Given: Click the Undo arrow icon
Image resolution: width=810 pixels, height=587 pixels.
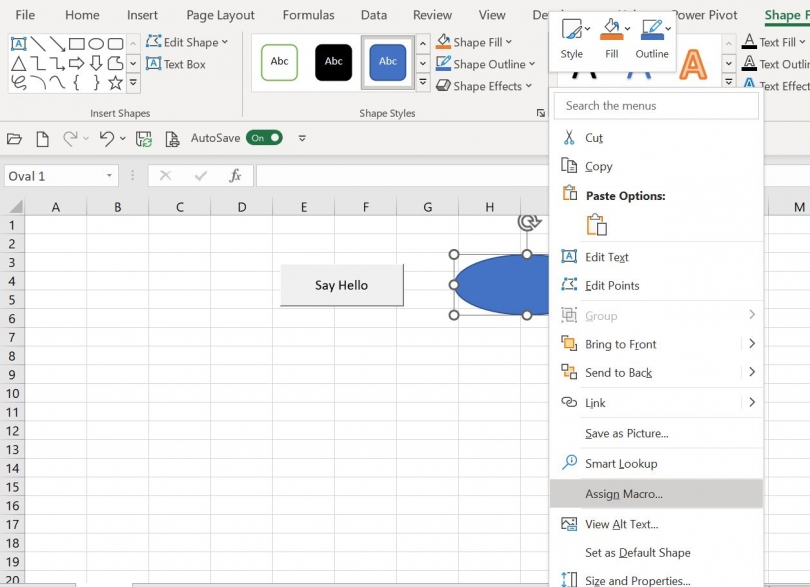Looking at the screenshot, I should pyautogui.click(x=106, y=138).
